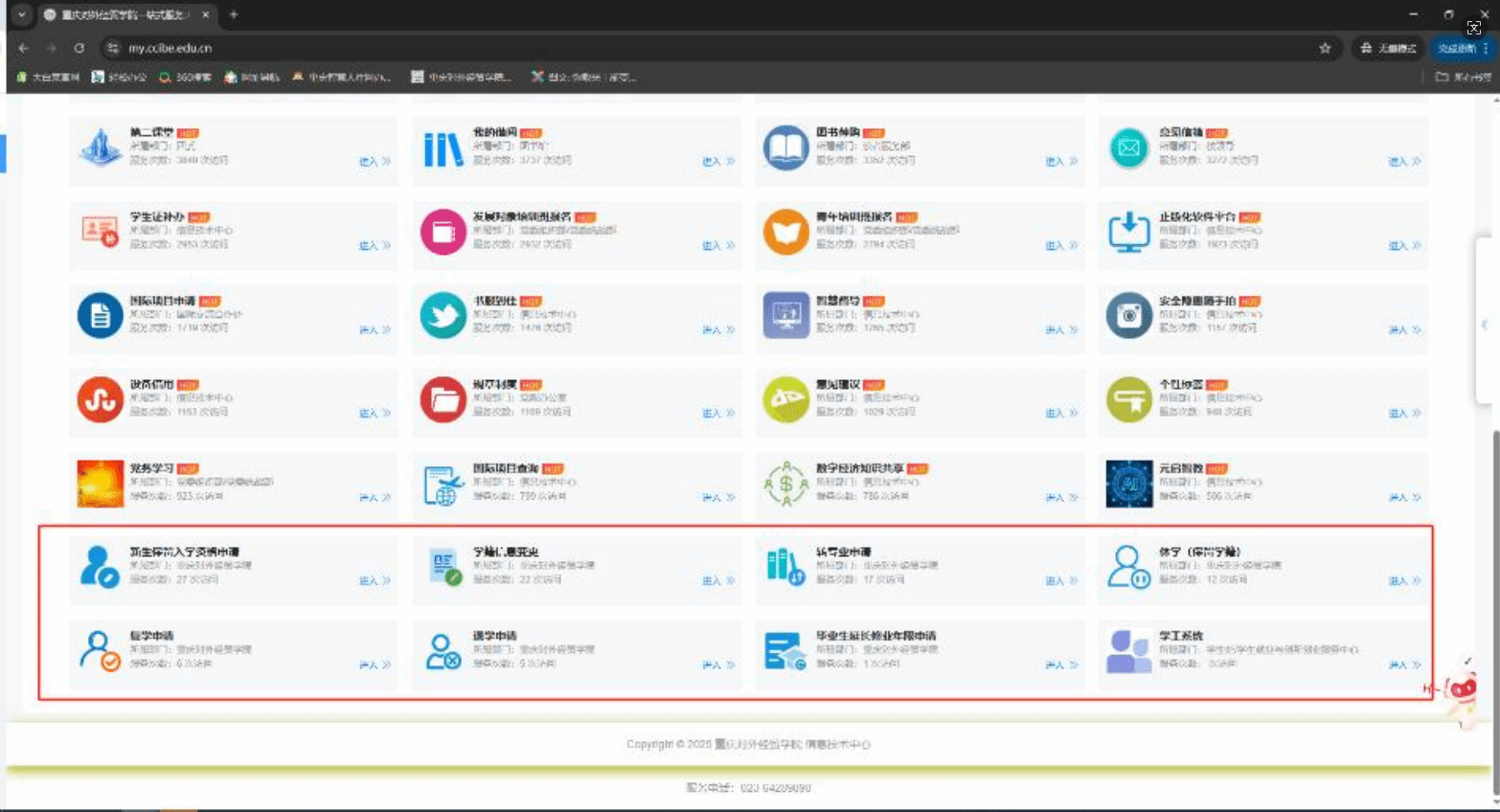Click 进入 link on the 第二课堂 card
1500x812 pixels.
[x=374, y=162]
